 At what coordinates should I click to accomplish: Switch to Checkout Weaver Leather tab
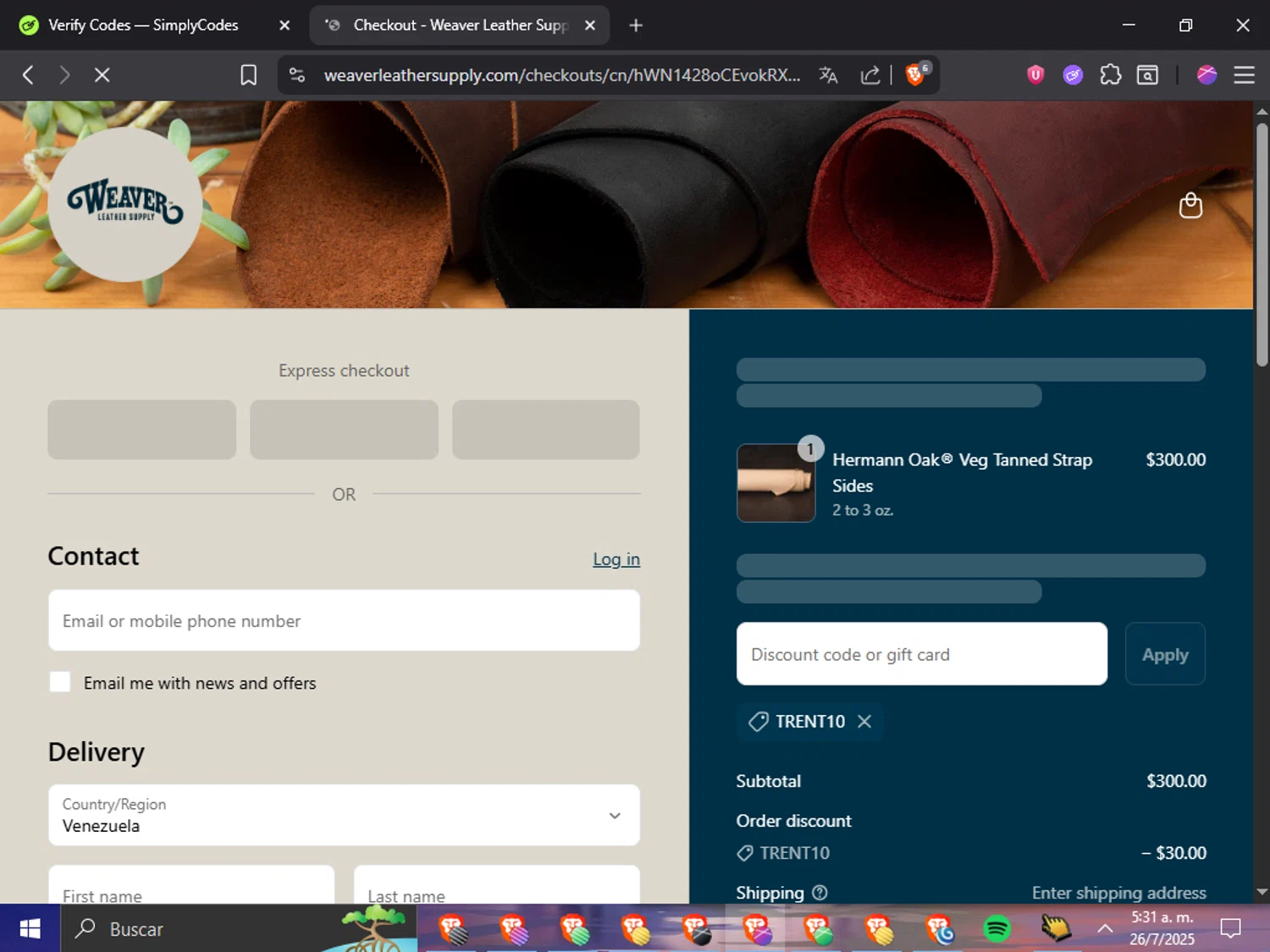[x=460, y=25]
